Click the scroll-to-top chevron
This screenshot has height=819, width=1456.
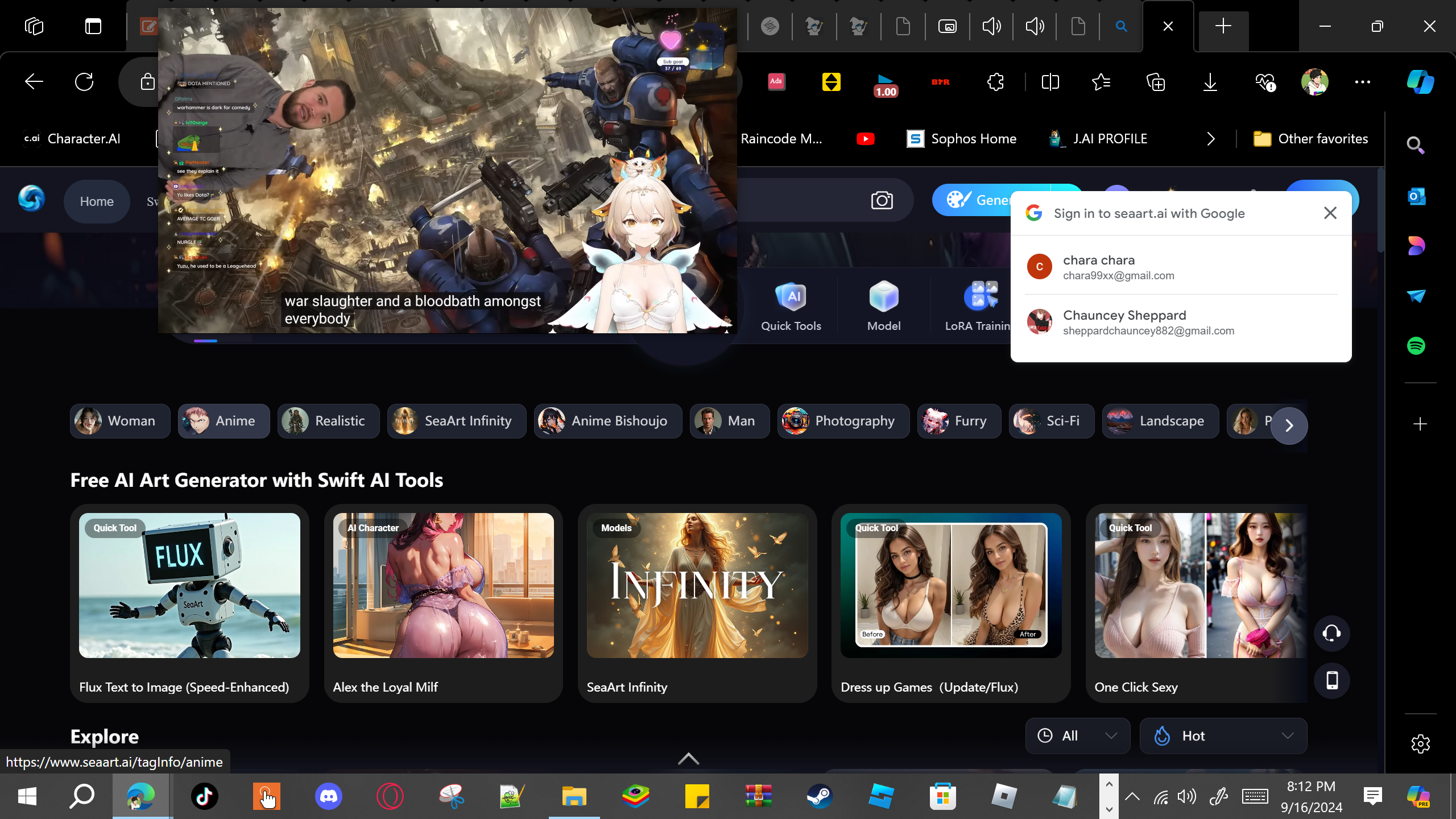click(x=689, y=759)
